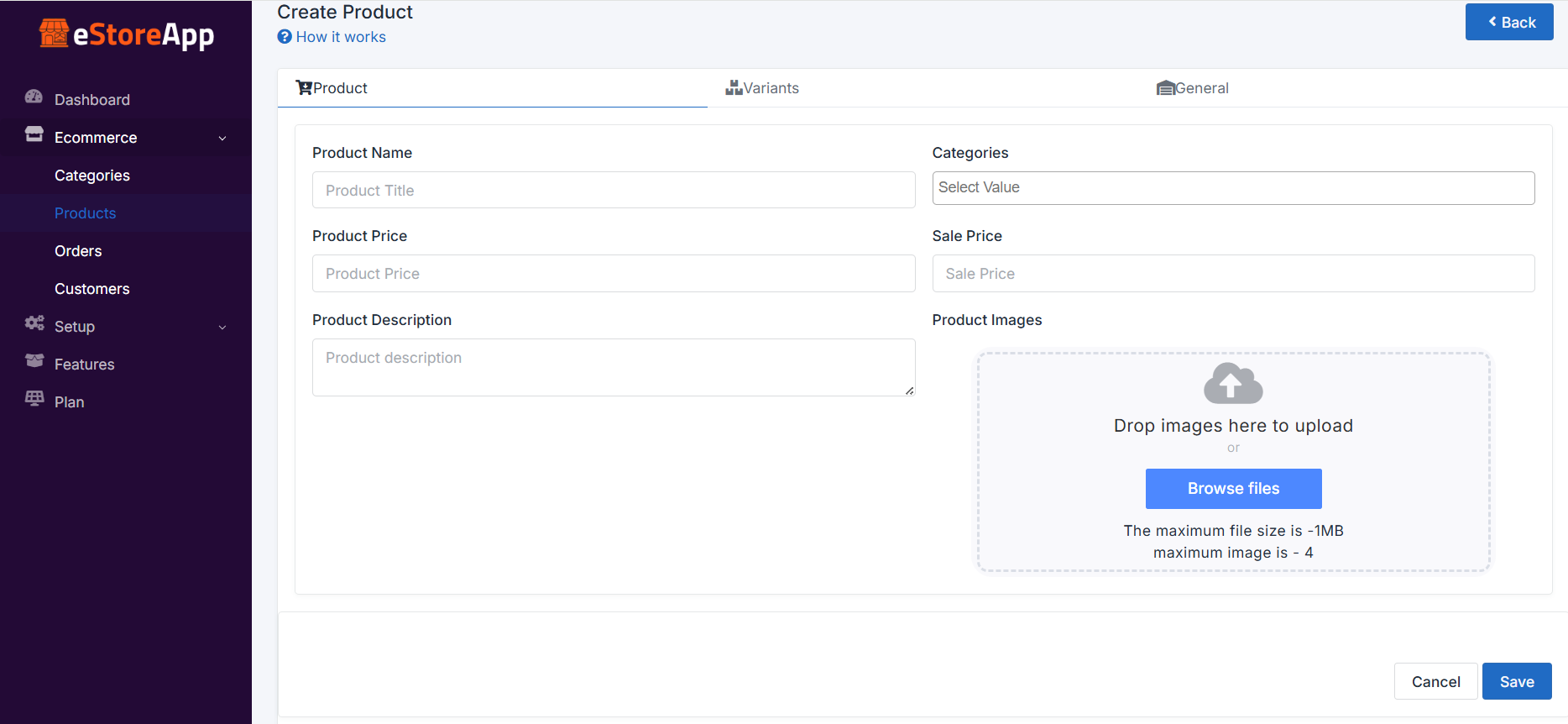Open the Customers page

click(92, 289)
